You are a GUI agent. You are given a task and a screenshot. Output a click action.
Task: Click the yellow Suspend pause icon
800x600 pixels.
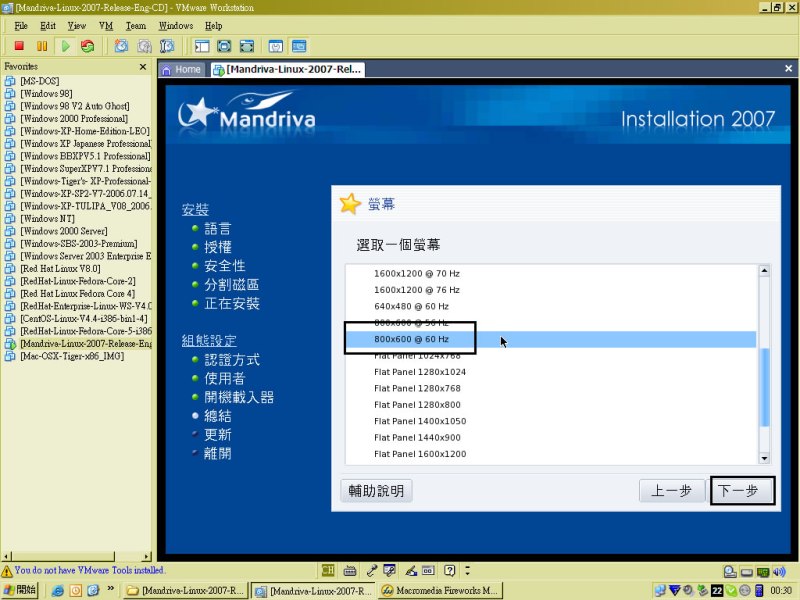pos(42,46)
